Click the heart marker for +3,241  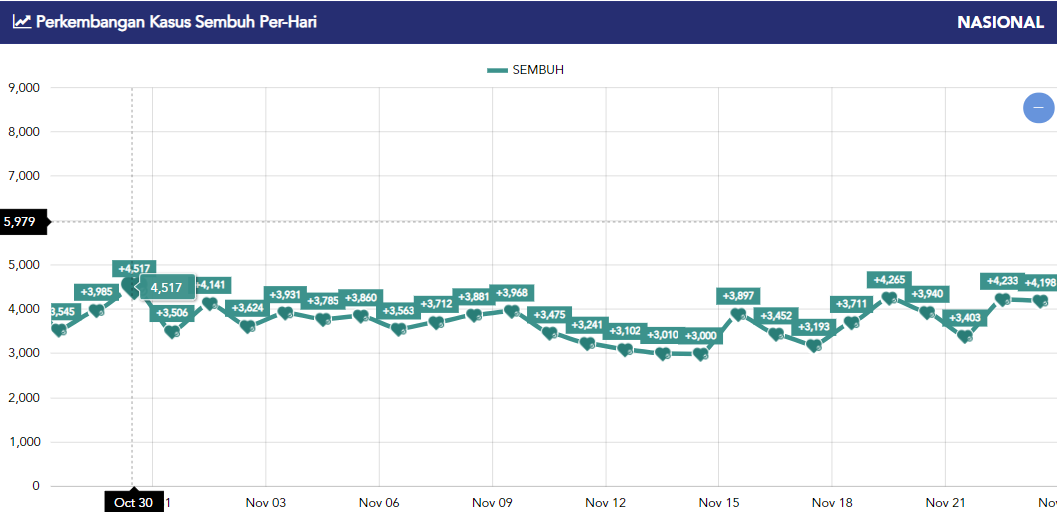tap(587, 344)
